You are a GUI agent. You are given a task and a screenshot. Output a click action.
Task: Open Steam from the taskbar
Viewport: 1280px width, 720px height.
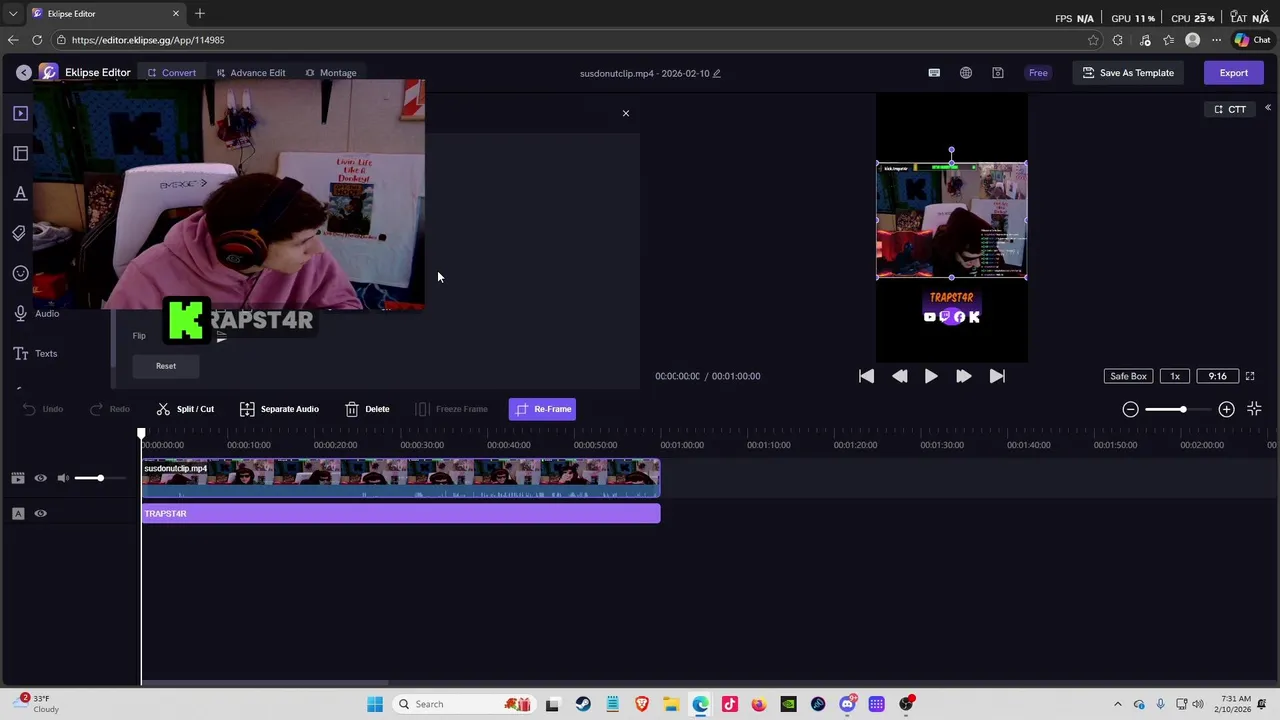(583, 704)
